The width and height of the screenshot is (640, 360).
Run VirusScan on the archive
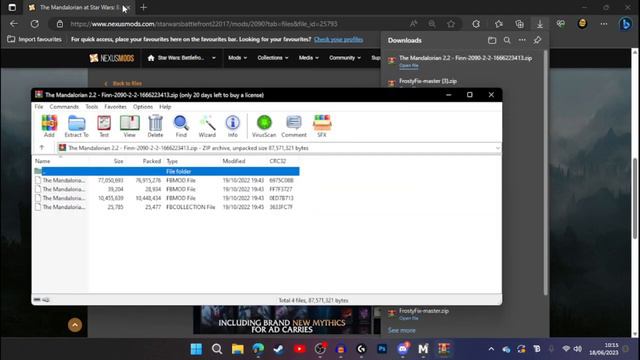click(264, 126)
